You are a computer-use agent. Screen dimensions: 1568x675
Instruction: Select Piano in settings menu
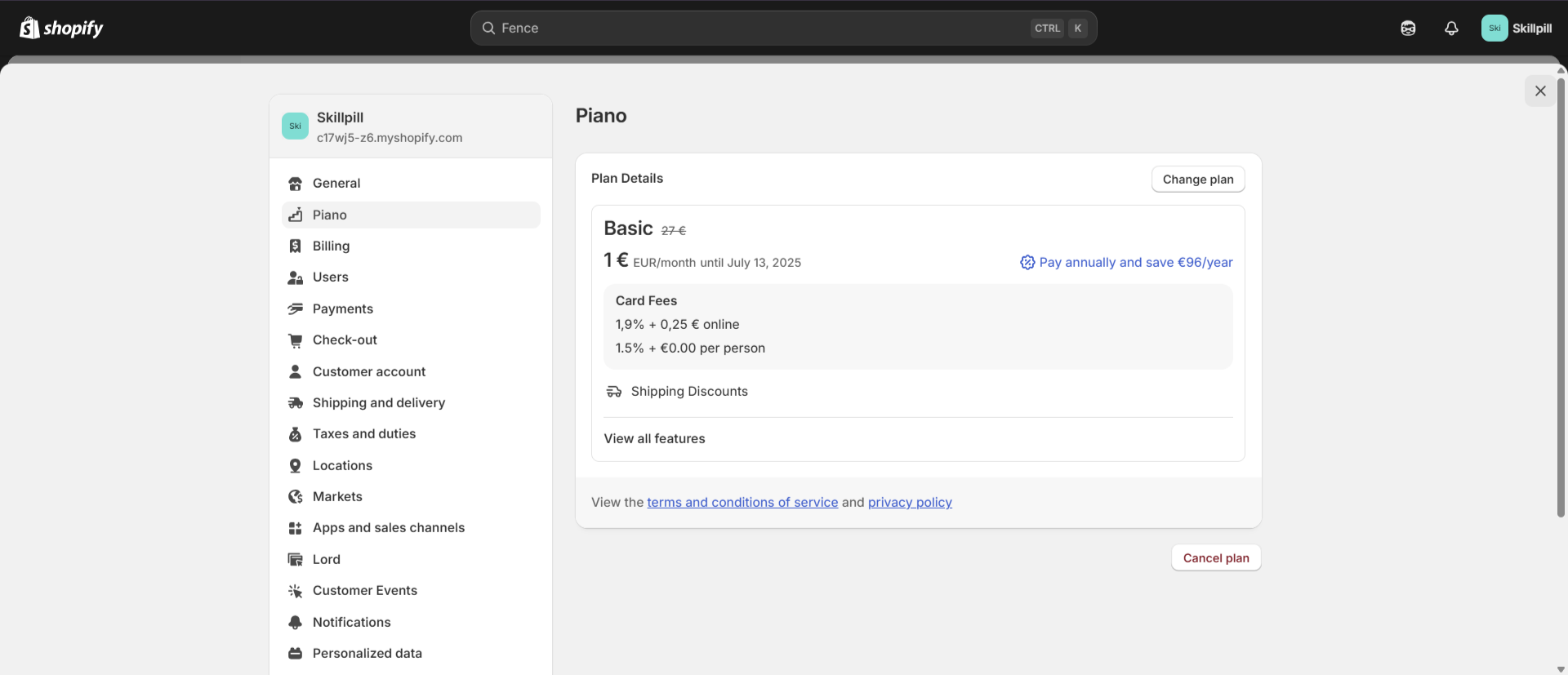coord(411,215)
